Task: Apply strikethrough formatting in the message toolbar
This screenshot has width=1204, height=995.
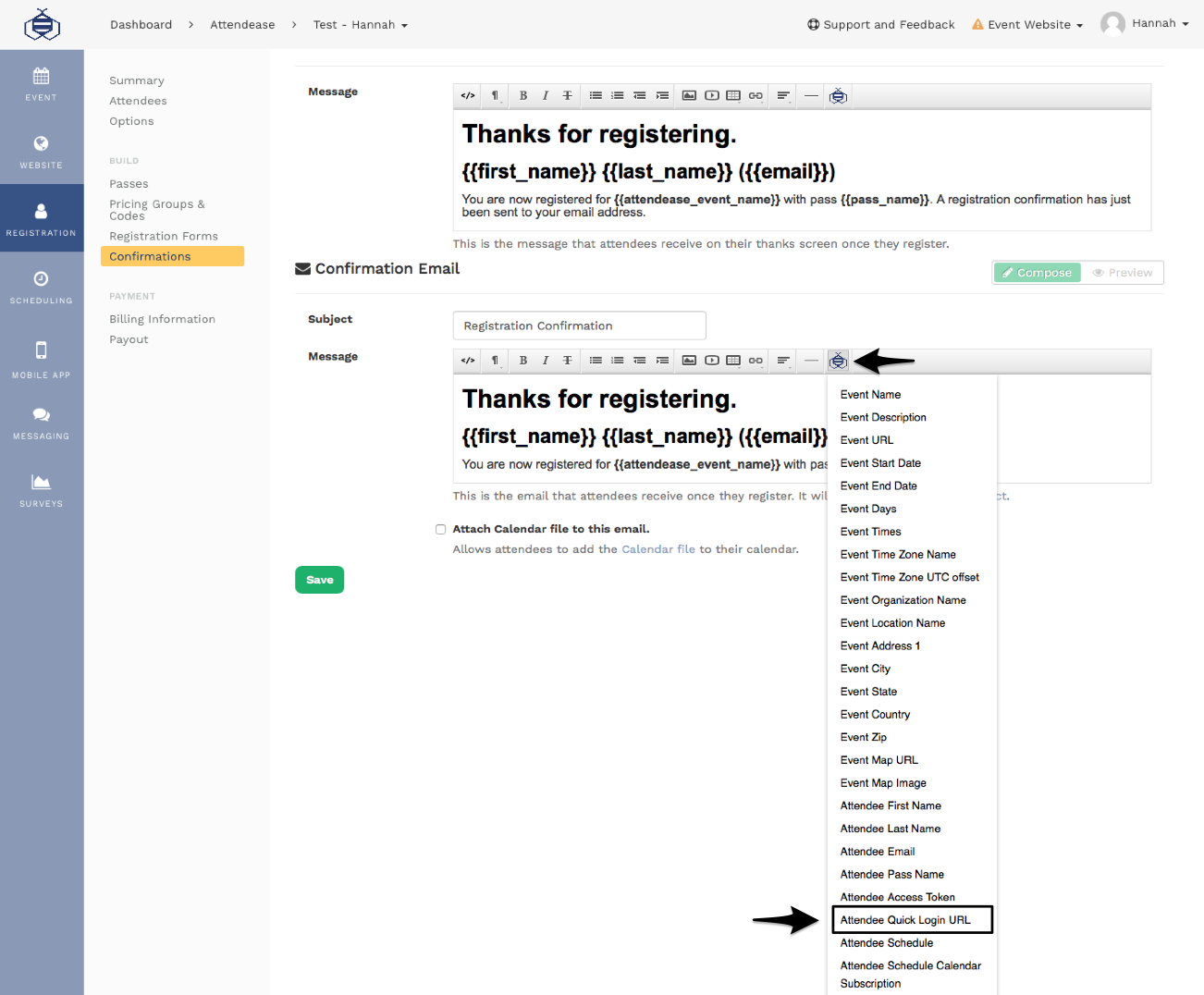Action: click(567, 361)
